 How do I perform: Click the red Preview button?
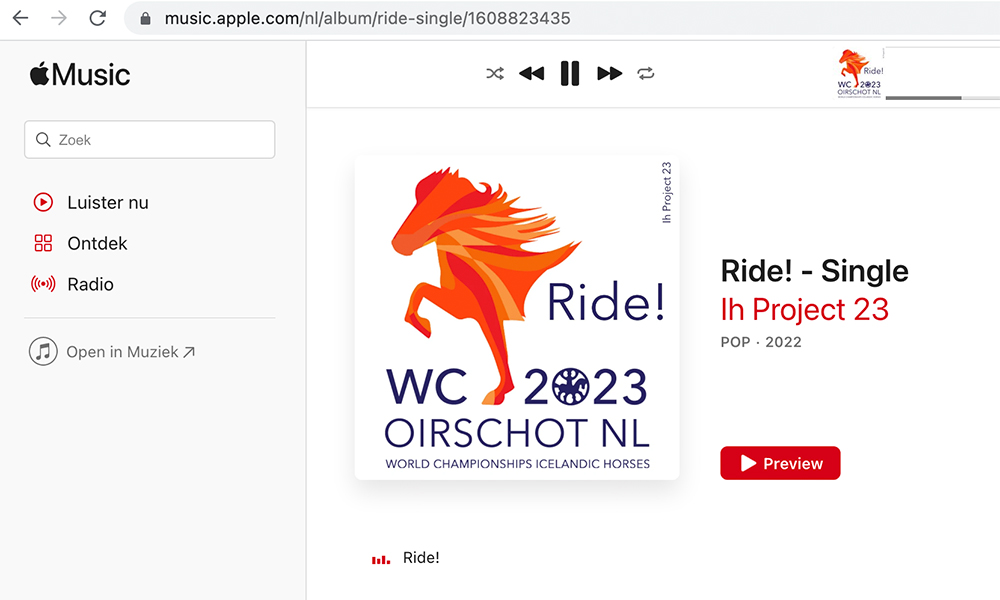[780, 463]
